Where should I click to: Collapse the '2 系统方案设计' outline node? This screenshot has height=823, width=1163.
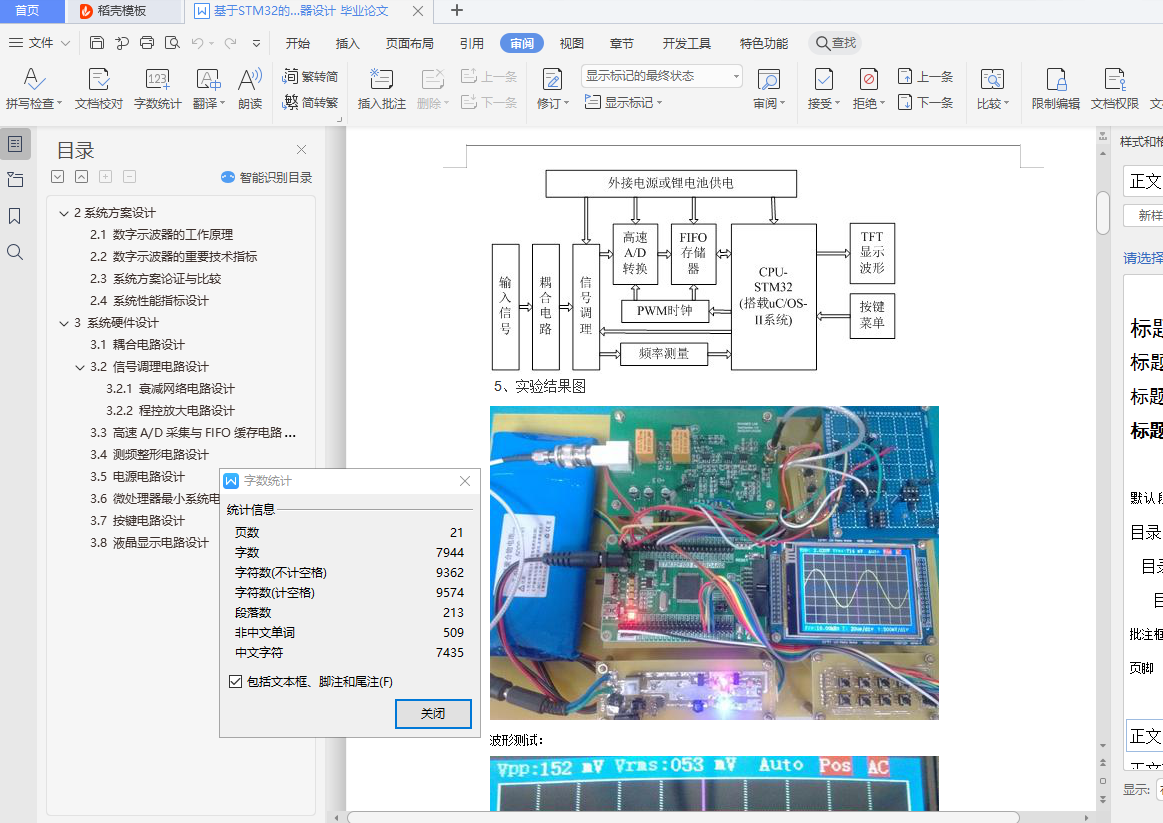pyautogui.click(x=64, y=214)
